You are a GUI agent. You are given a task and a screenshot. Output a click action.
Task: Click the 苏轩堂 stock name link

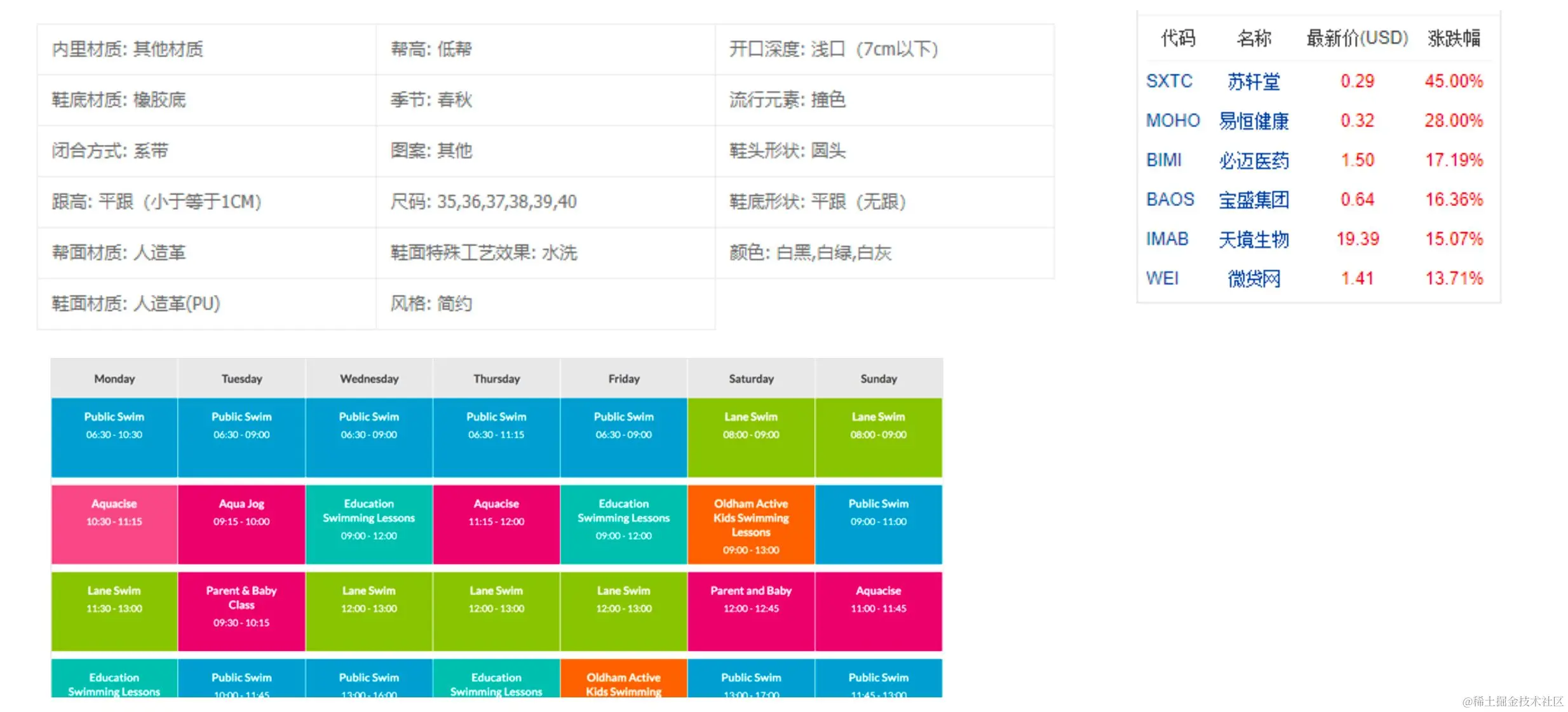[x=1253, y=81]
